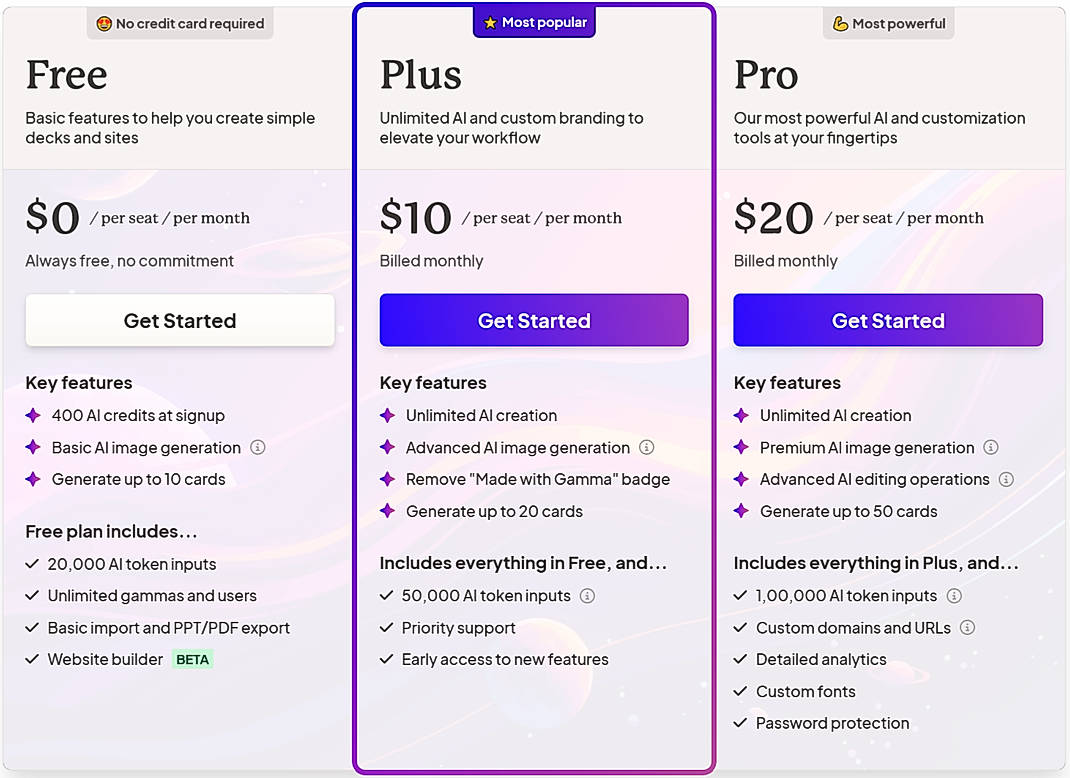Click the sparkle icon beside Unlimited AI creation
This screenshot has height=778, width=1070.
[388, 415]
